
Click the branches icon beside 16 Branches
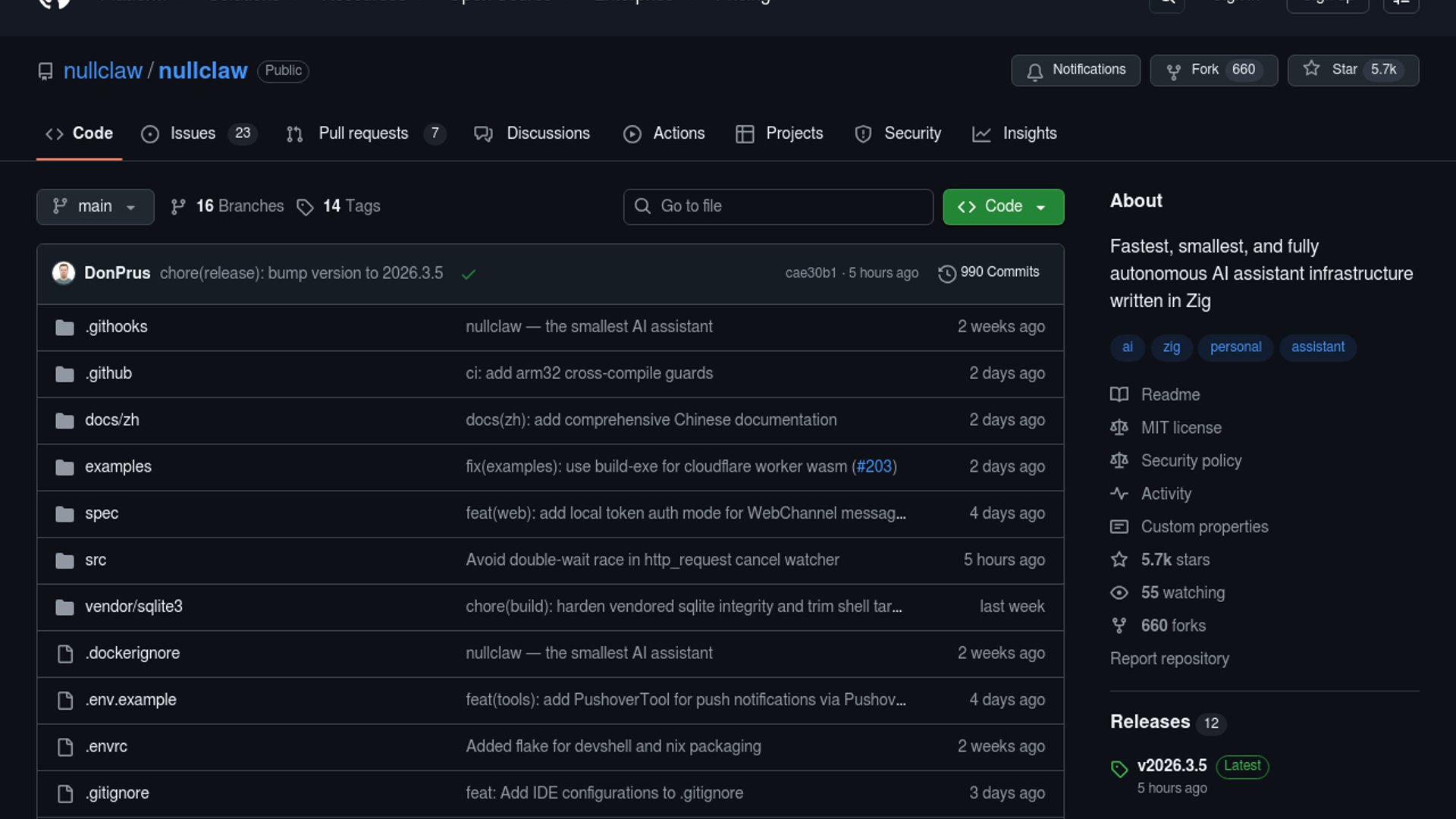click(178, 207)
